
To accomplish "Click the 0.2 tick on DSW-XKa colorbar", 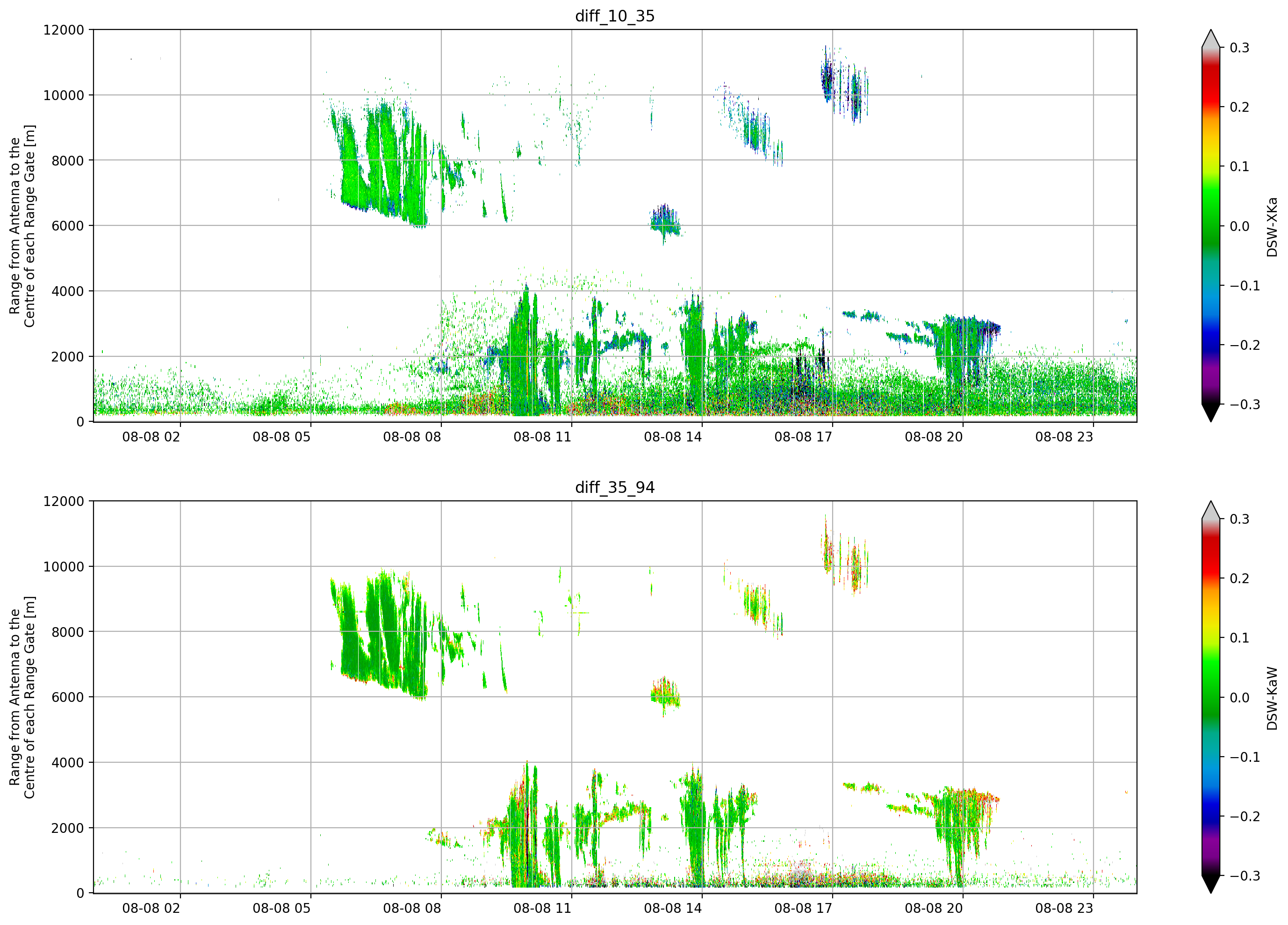I will coord(1240,107).
